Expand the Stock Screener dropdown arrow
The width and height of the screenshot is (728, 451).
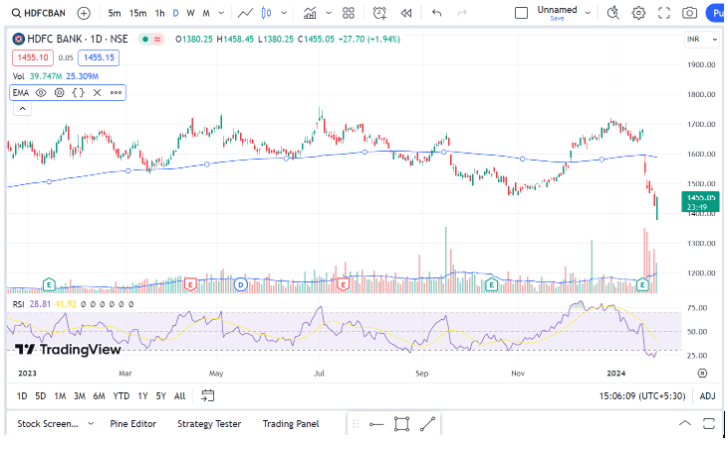point(91,424)
